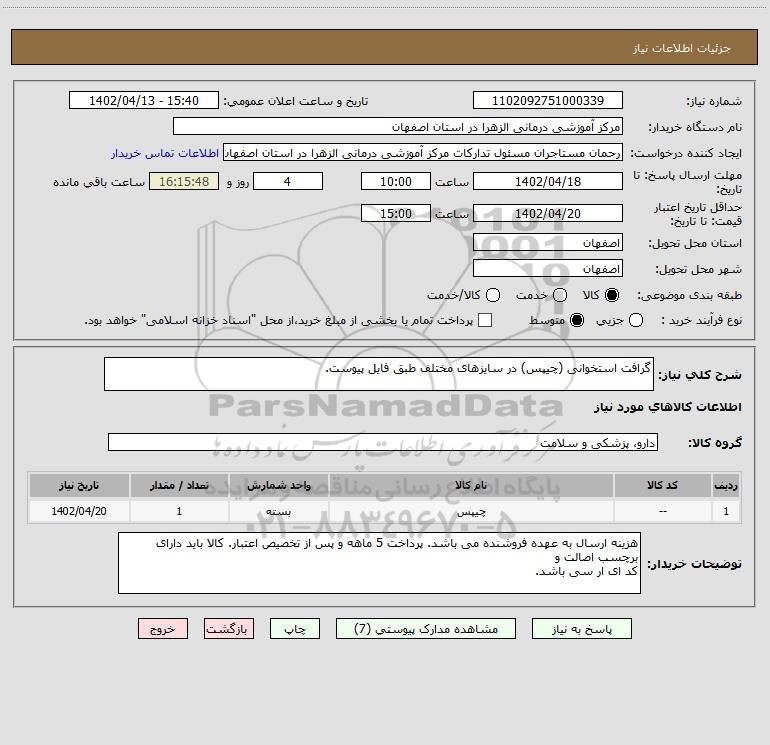Open مشاهده مدارک پیوستی (7) button
This screenshot has width=770, height=745.
426,629
